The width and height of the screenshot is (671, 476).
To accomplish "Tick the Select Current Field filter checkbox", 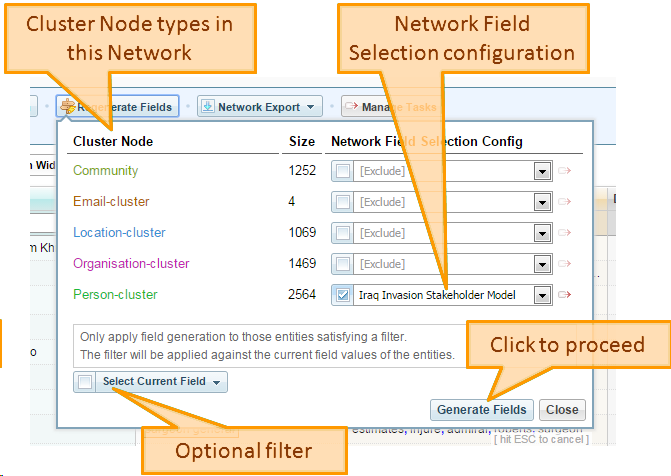I will point(86,382).
